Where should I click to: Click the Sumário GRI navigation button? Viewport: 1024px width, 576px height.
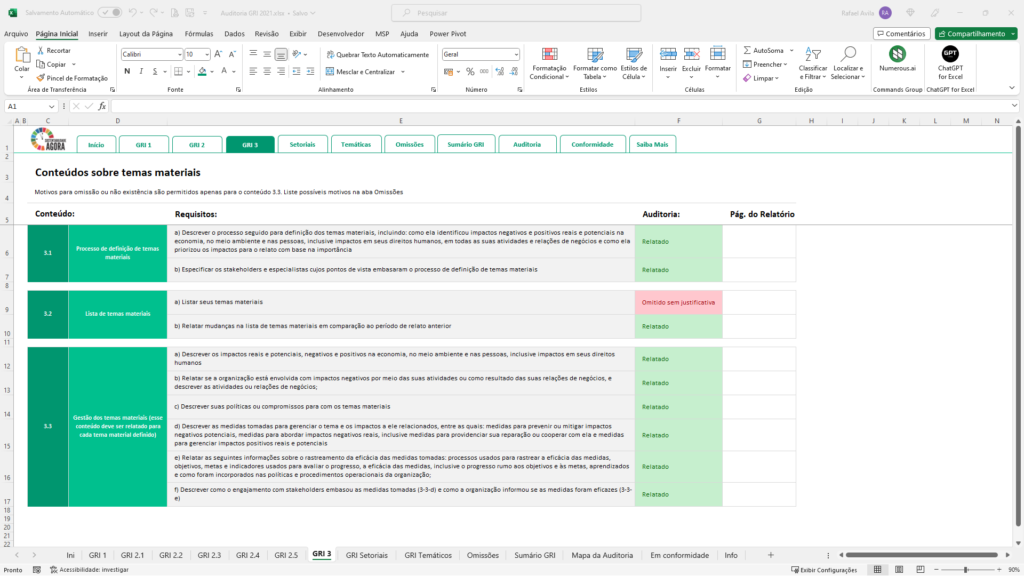(x=466, y=144)
